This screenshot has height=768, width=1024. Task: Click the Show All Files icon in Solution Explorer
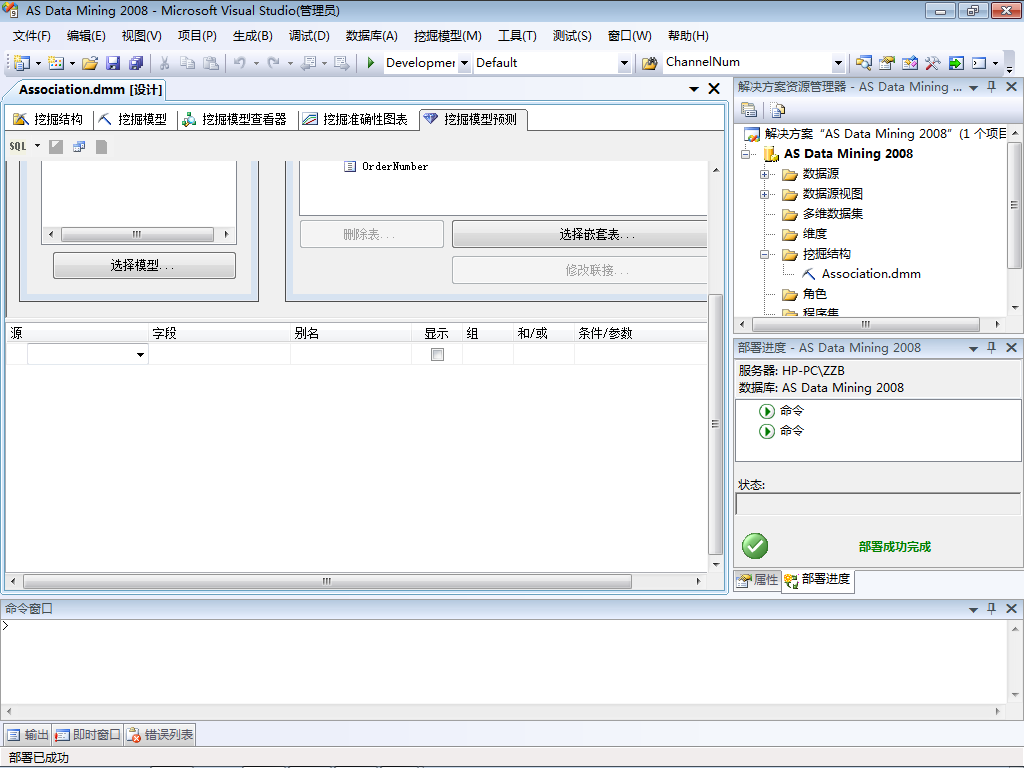point(777,110)
